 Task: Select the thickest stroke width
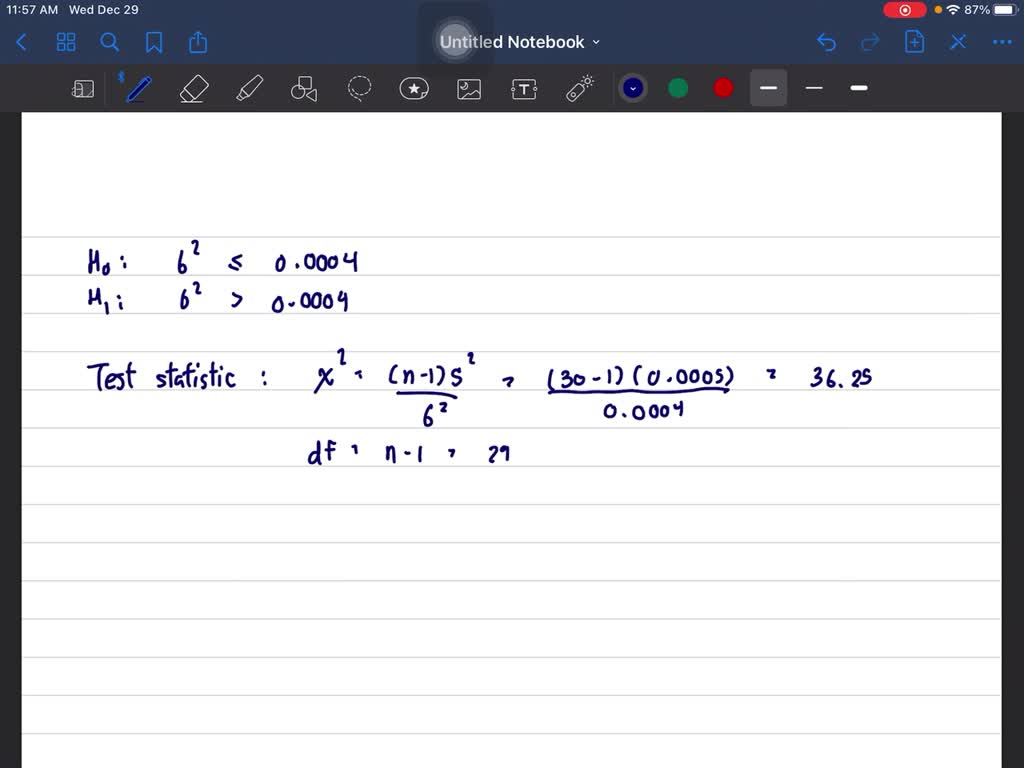(859, 88)
